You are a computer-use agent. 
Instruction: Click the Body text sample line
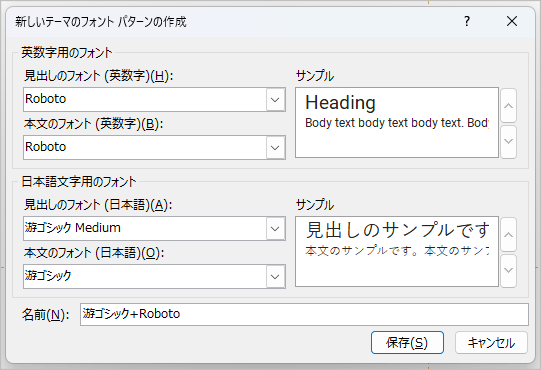coord(397,123)
